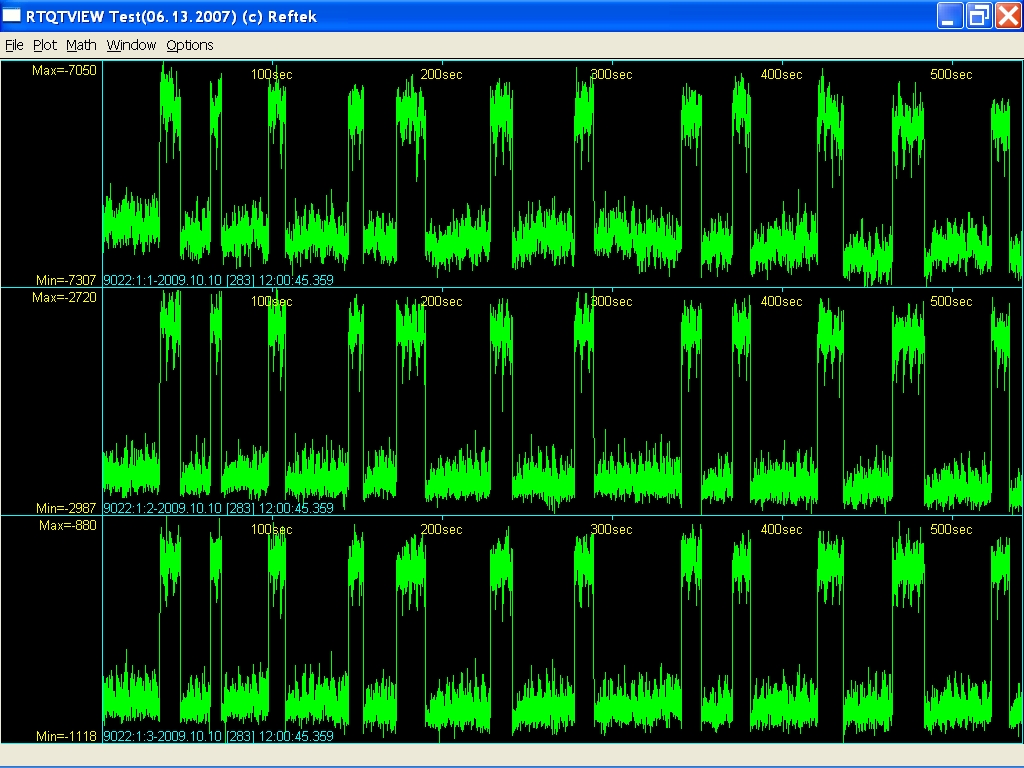Viewport: 1024px width, 768px height.
Task: Click the 200sec marker in channel 9022:1:3 plot
Action: (441, 530)
